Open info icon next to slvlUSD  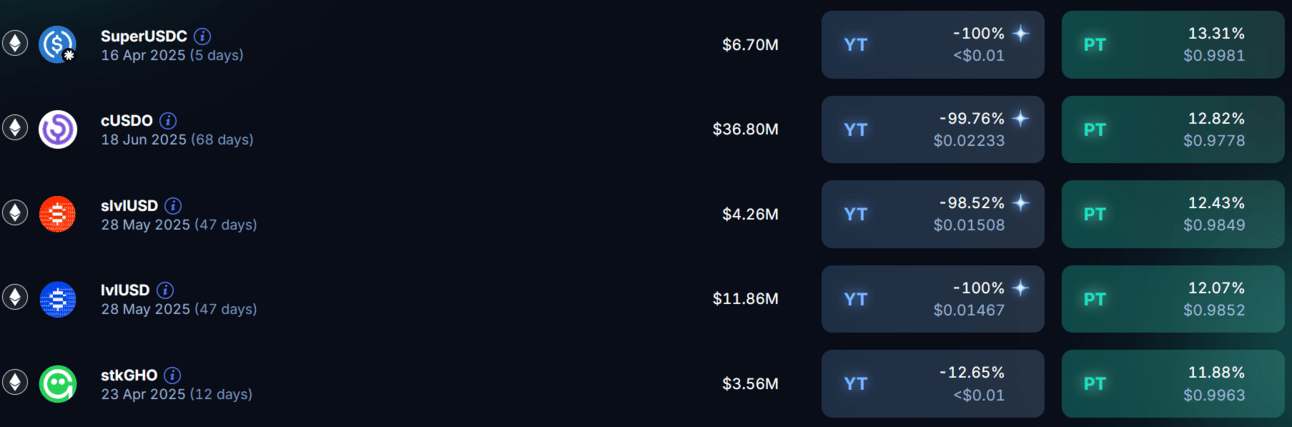173,206
